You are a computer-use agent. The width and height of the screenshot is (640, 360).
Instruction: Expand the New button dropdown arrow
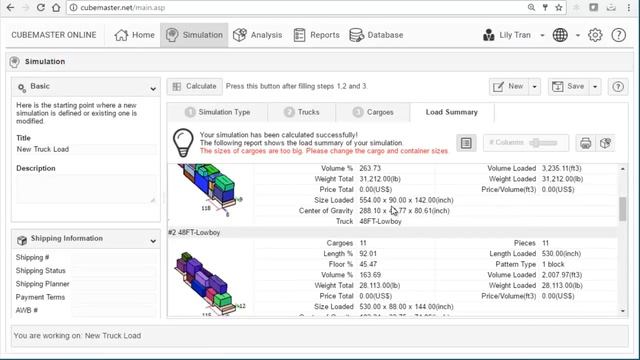coord(535,87)
